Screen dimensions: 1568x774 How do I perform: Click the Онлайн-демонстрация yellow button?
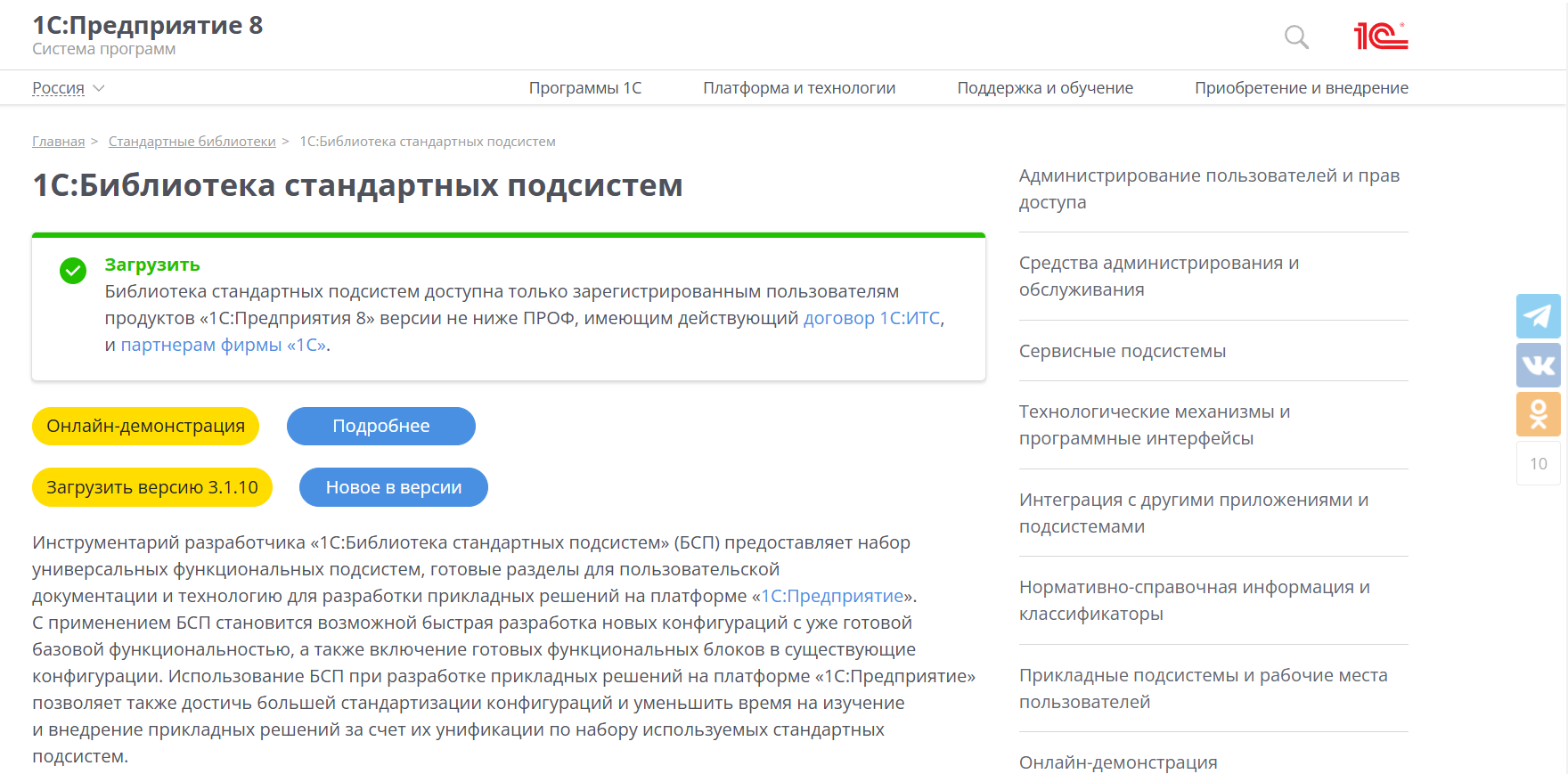point(145,426)
